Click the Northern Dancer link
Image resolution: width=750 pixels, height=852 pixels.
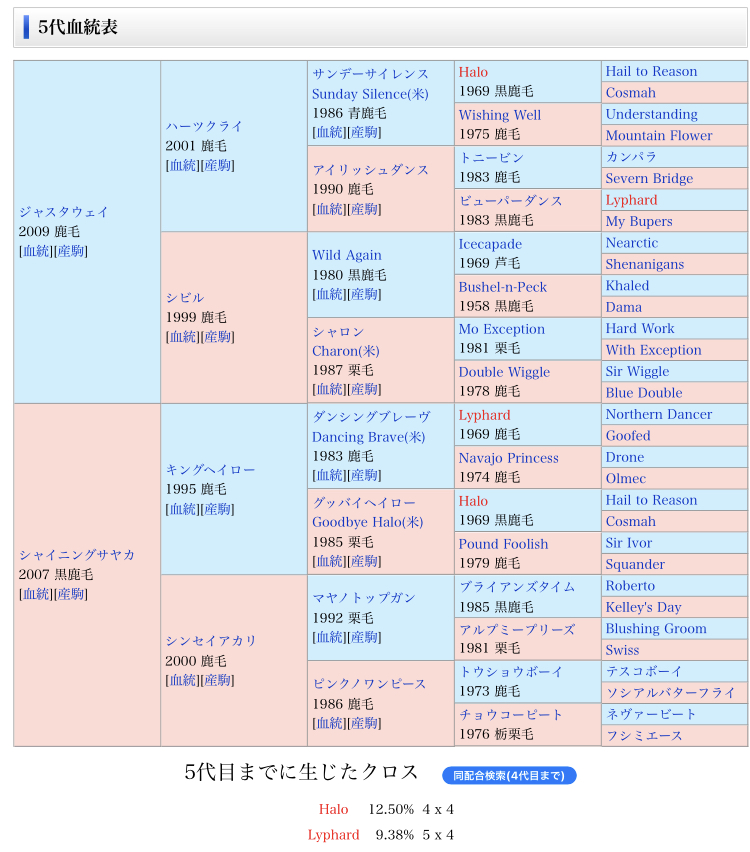658,415
